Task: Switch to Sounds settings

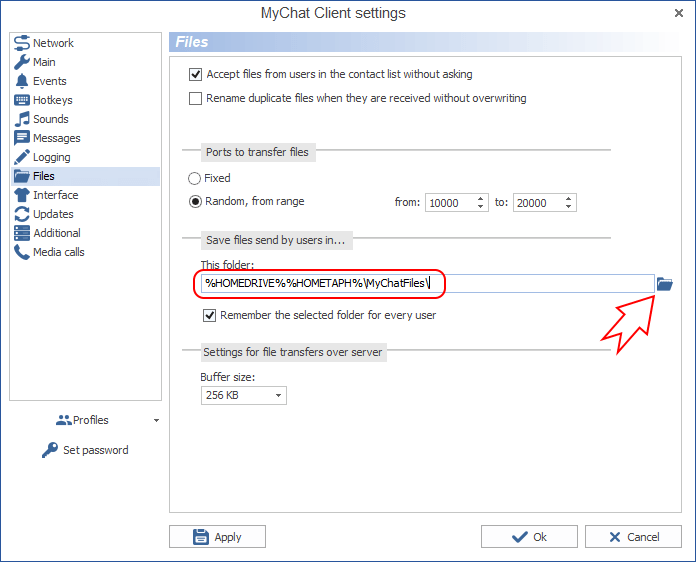Action: point(85,119)
